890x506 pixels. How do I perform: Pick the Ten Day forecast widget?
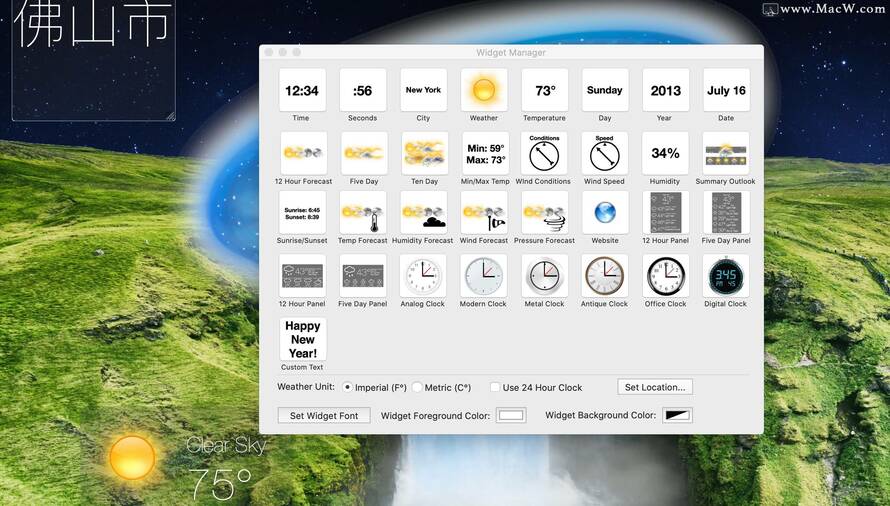[424, 154]
